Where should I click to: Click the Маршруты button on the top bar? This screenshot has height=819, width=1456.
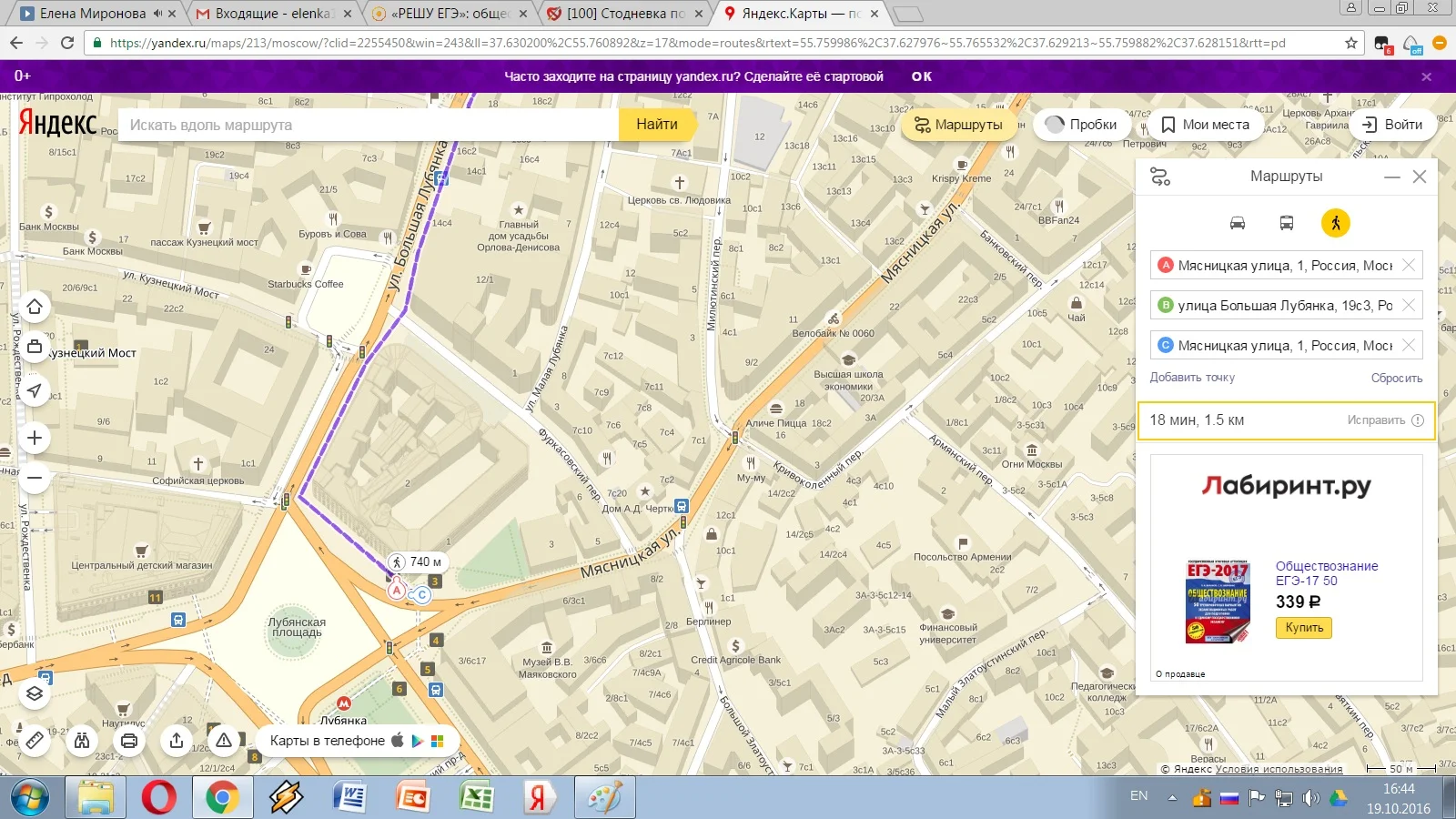[x=959, y=125]
